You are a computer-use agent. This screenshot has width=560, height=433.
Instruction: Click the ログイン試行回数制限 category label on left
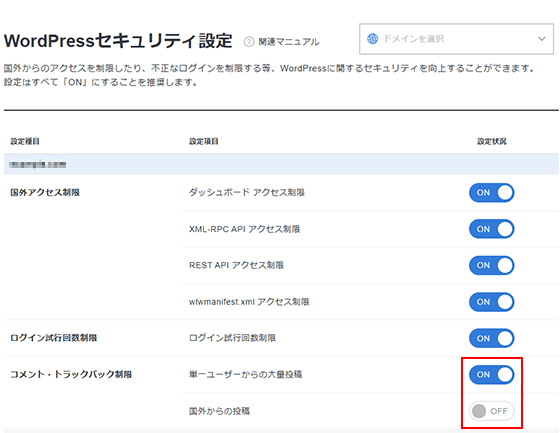pyautogui.click(x=54, y=338)
